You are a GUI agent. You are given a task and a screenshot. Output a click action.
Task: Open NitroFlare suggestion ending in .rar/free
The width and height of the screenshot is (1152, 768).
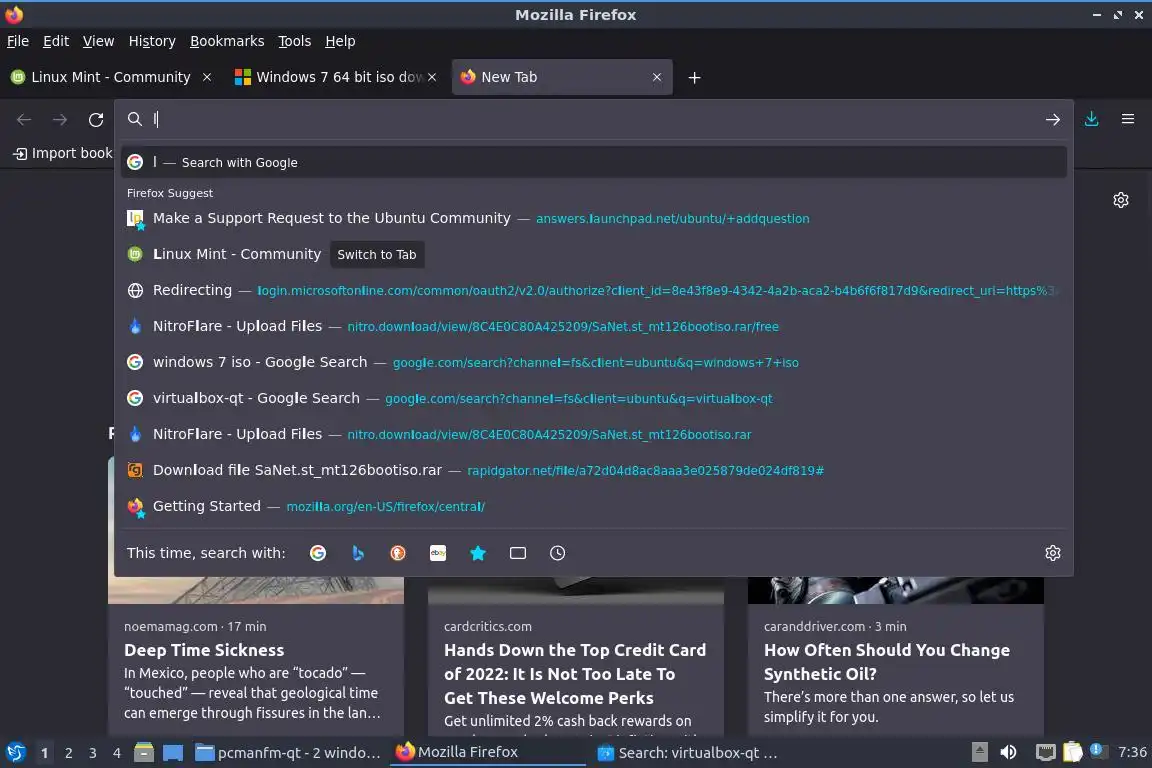[594, 326]
